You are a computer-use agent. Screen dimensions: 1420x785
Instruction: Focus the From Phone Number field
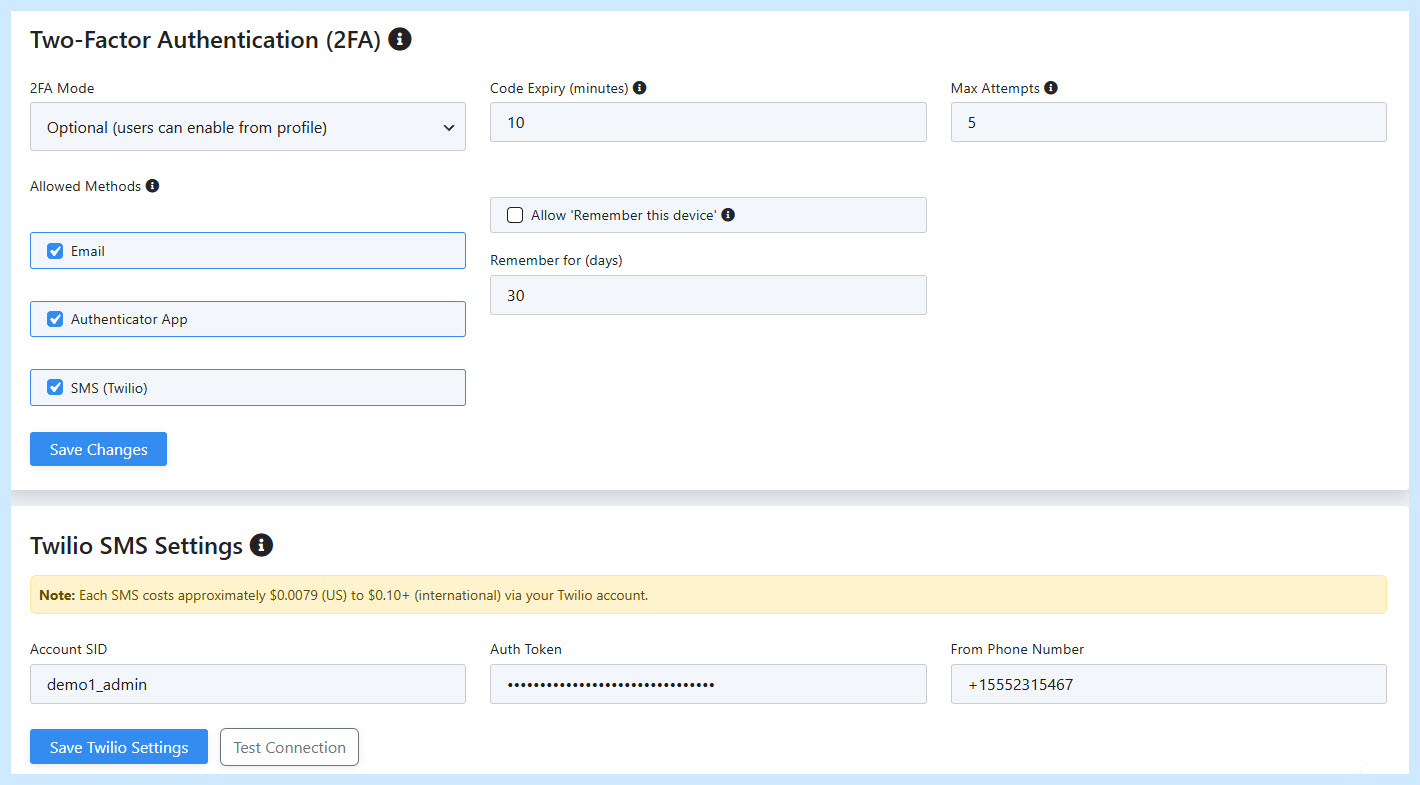click(1169, 684)
